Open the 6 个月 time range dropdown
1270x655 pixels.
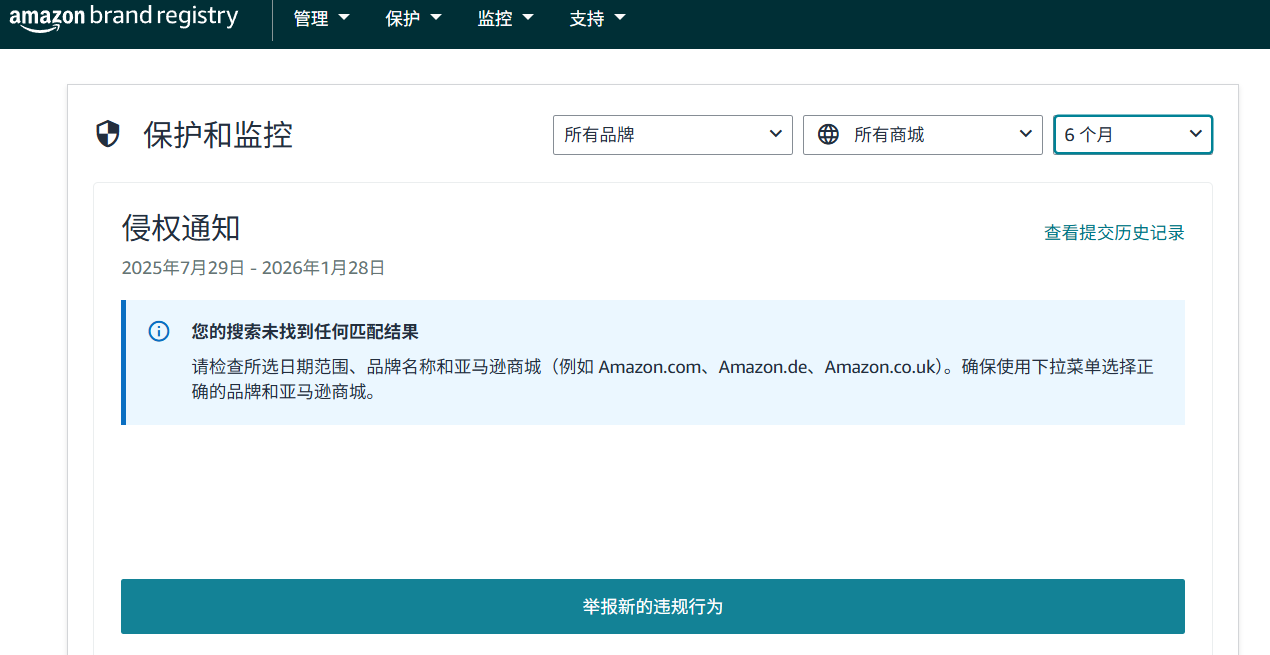[1132, 135]
